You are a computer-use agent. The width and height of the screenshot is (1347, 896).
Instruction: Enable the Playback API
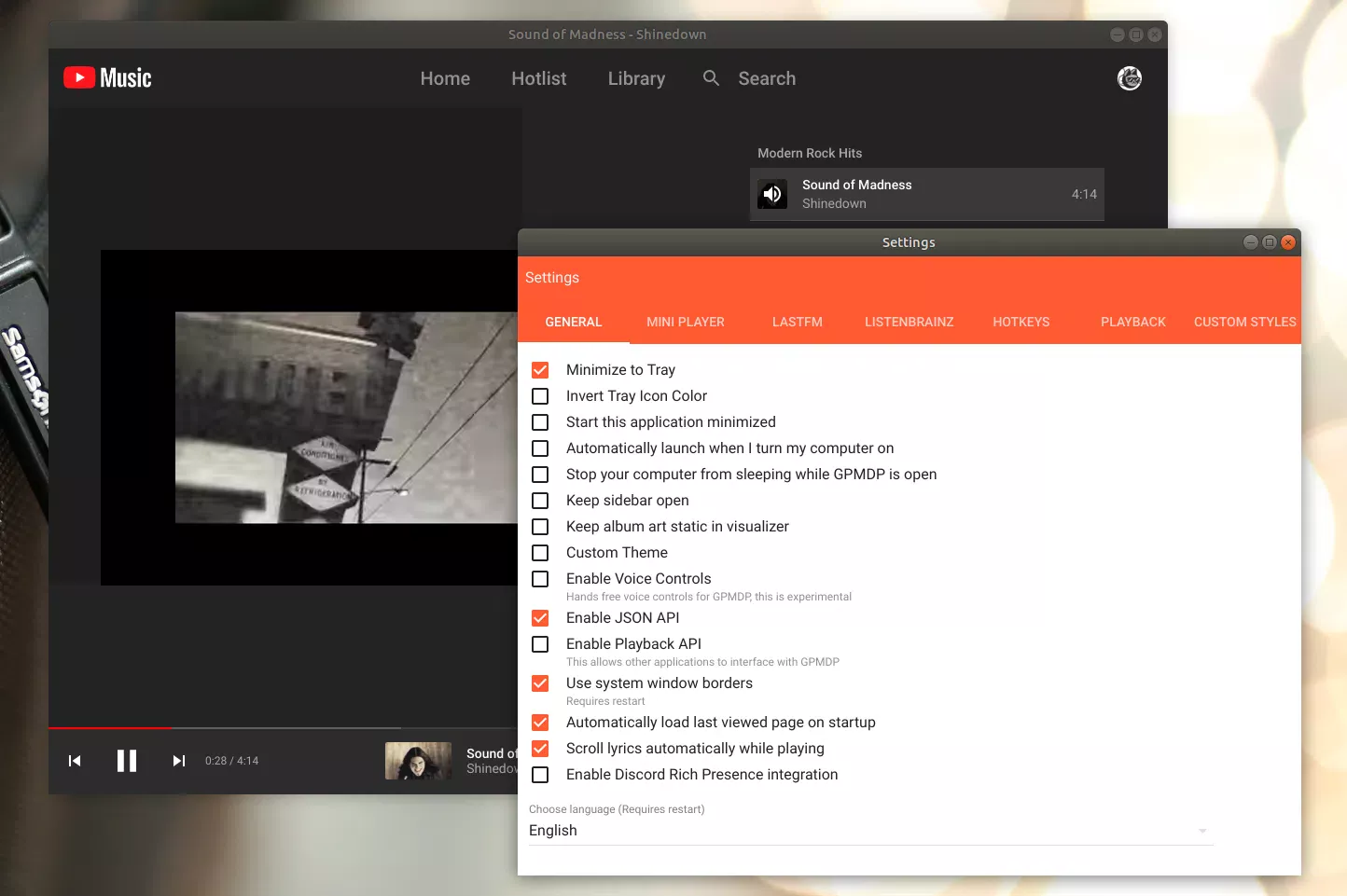[540, 643]
